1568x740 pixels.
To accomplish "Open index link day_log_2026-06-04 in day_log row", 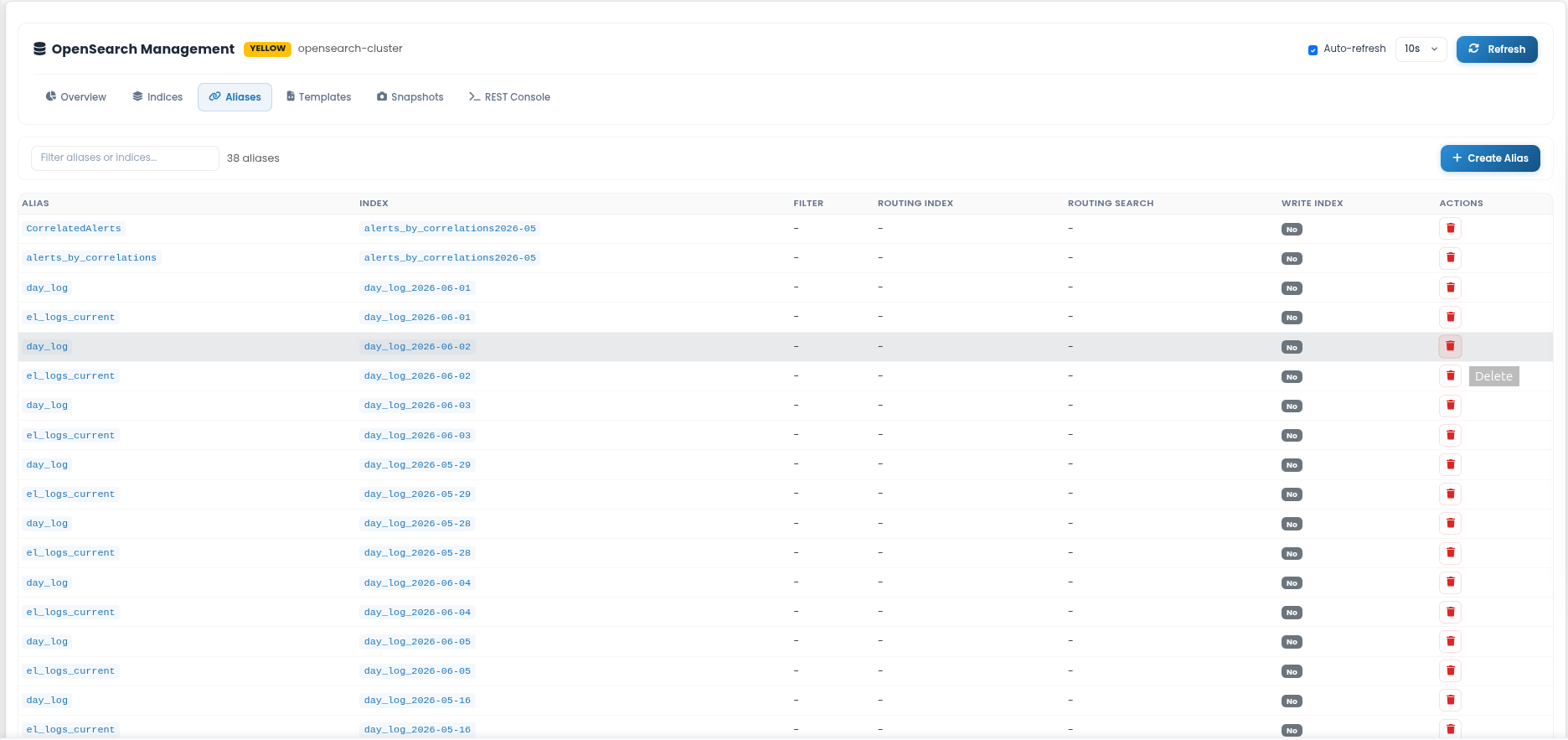I will [x=417, y=582].
